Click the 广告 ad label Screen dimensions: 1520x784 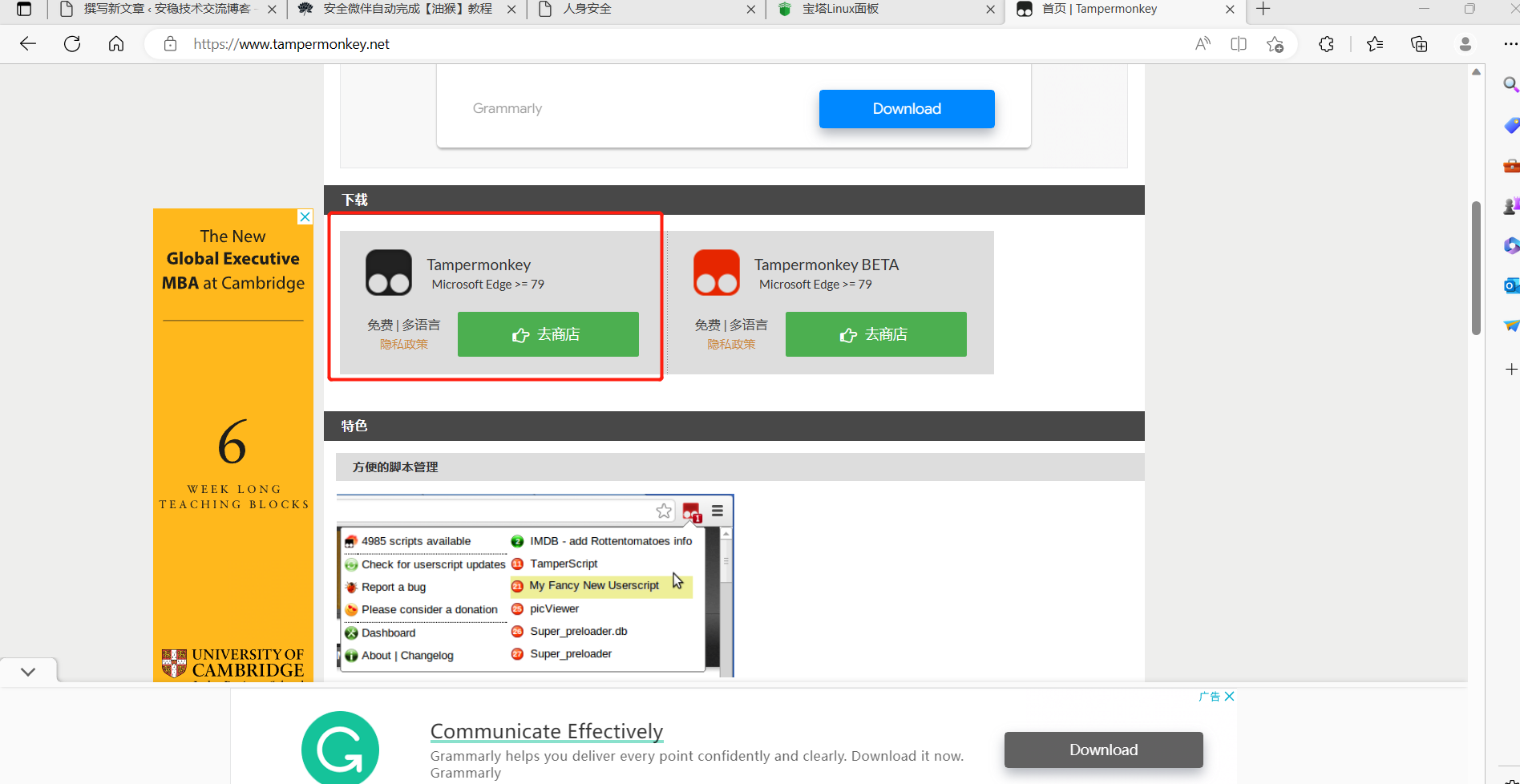(1209, 697)
